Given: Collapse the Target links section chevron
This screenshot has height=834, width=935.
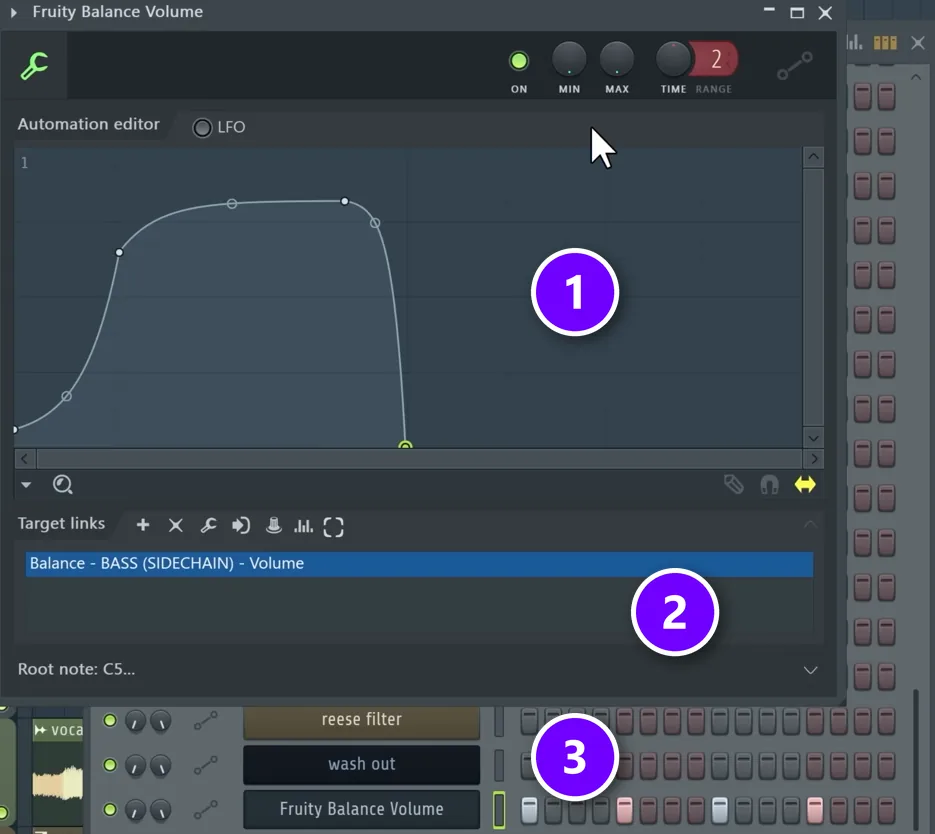Looking at the screenshot, I should click(810, 524).
